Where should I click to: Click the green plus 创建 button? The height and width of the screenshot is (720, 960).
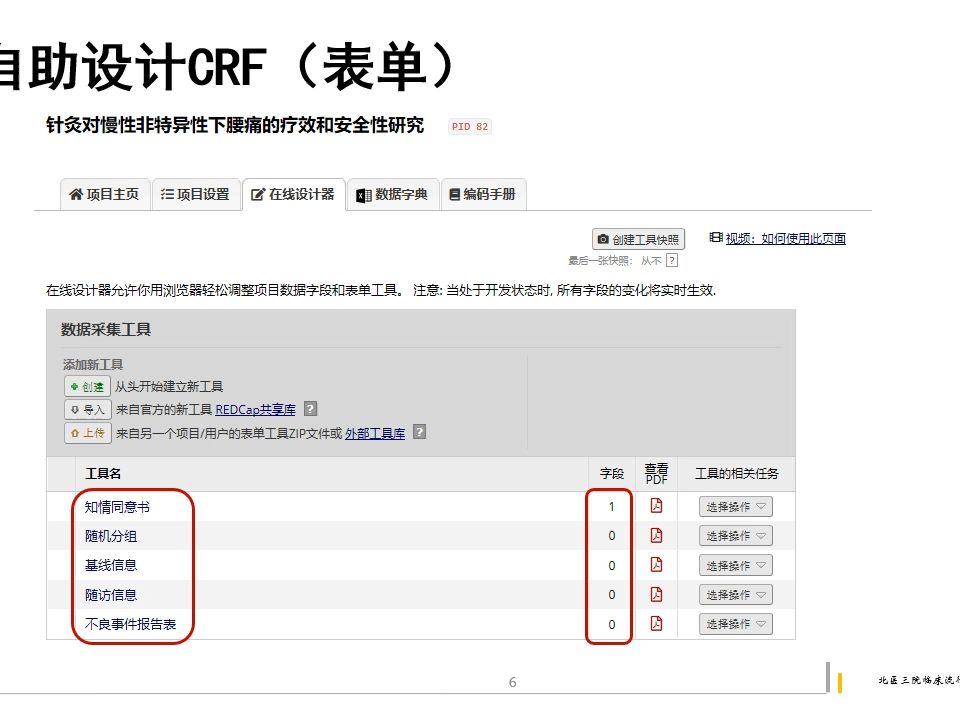(x=86, y=386)
